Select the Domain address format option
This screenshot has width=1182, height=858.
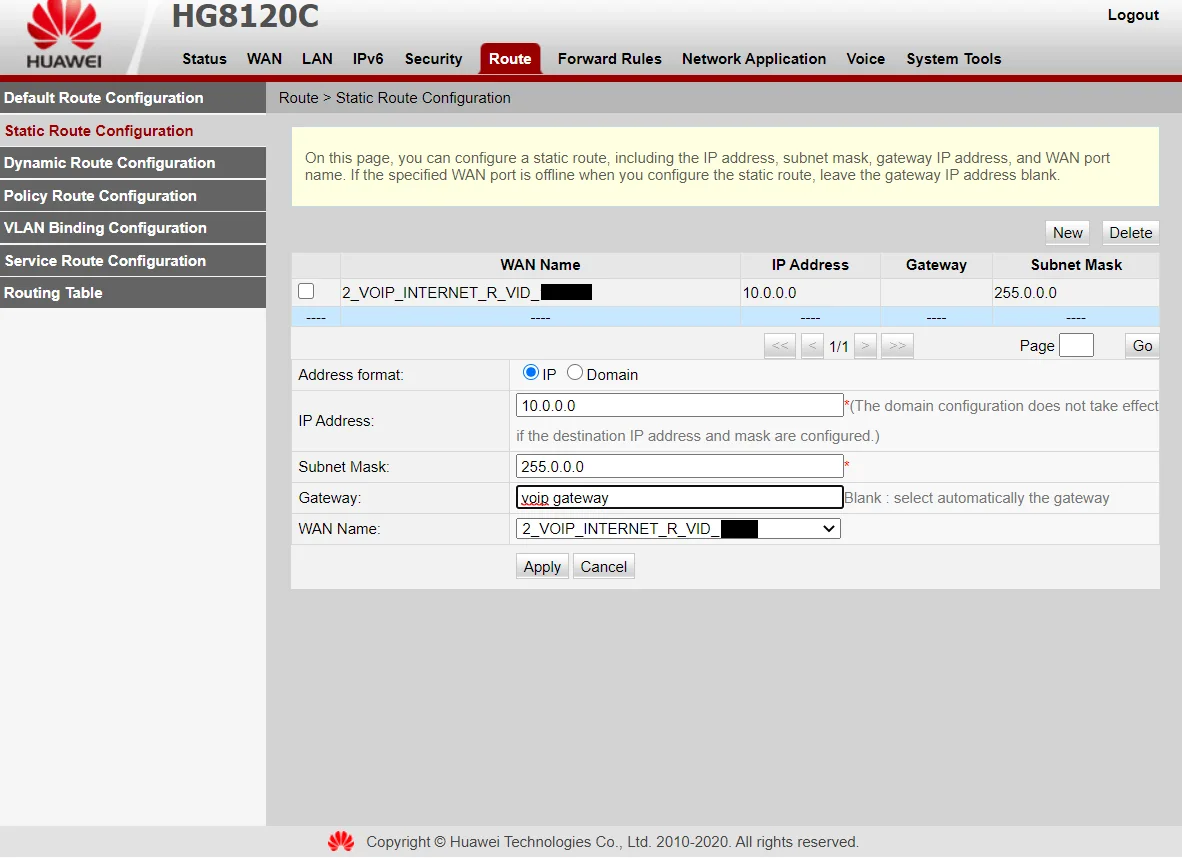[x=575, y=371]
